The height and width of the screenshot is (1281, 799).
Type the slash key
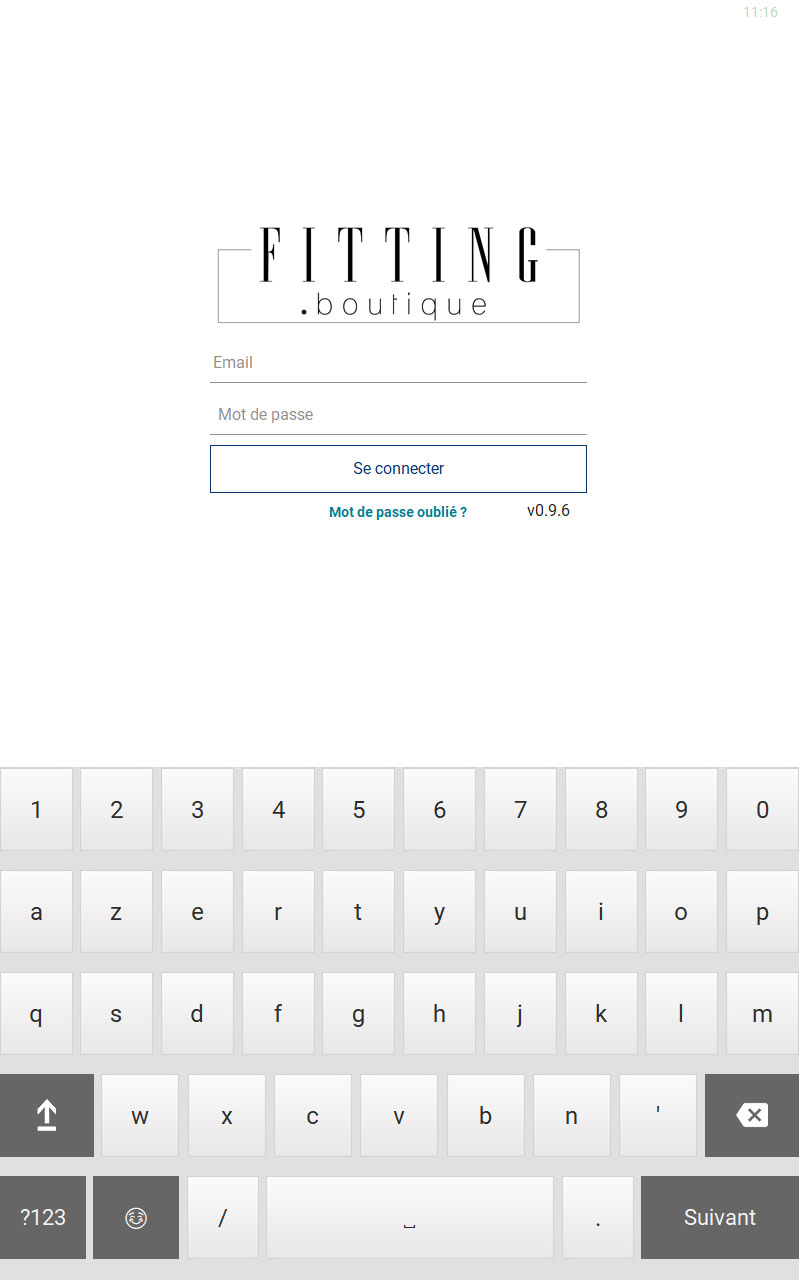(223, 1217)
